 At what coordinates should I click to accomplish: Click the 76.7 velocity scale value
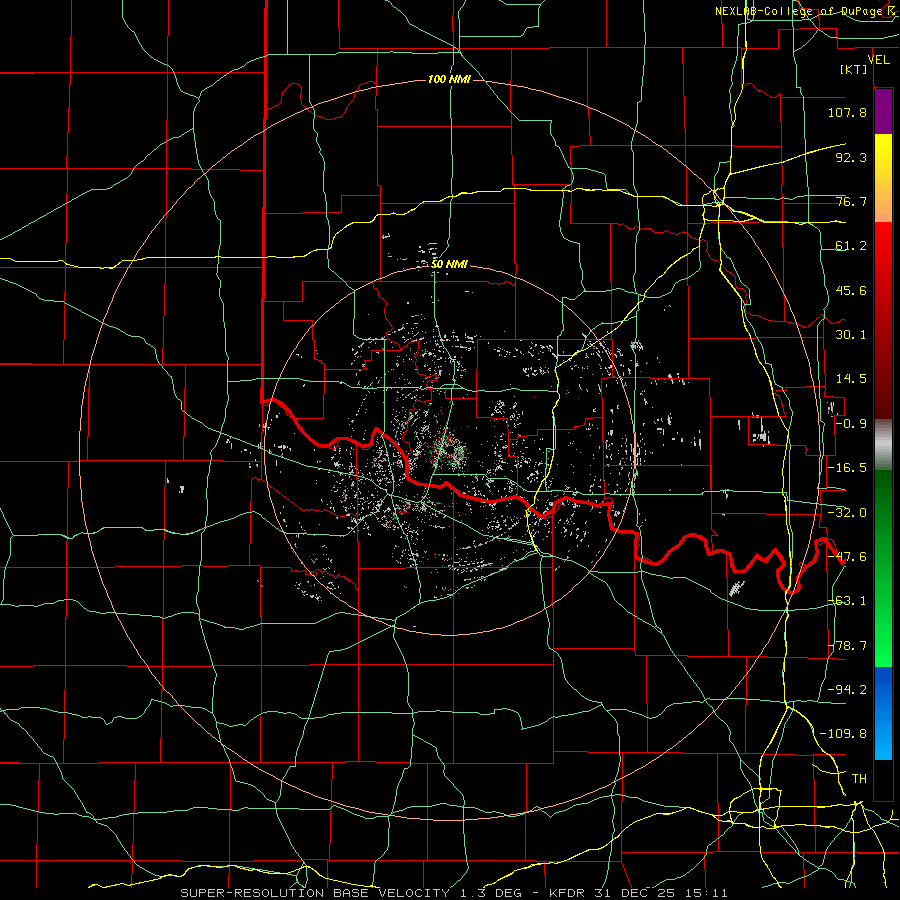[851, 201]
